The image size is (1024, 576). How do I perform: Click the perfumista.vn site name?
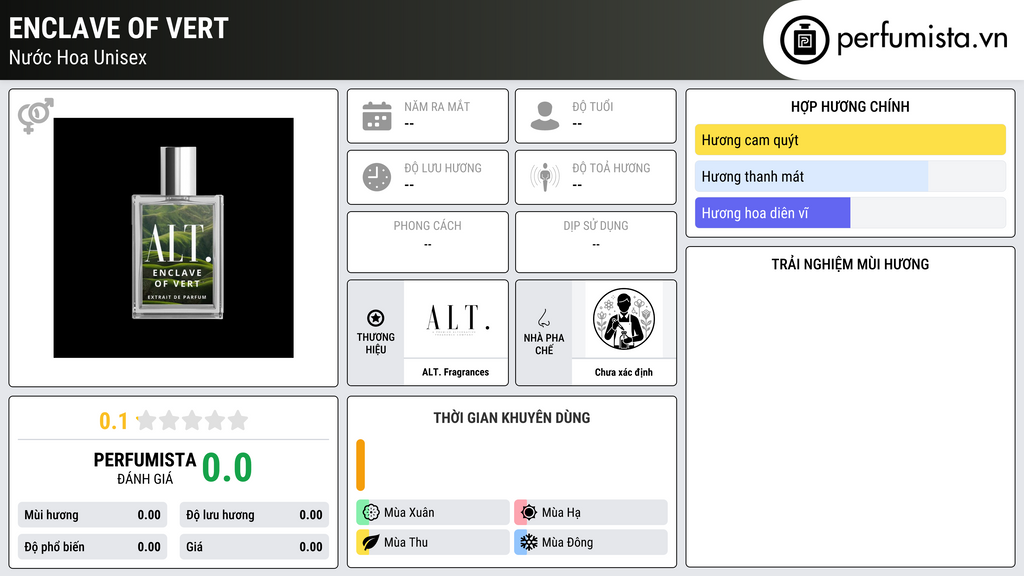click(922, 38)
